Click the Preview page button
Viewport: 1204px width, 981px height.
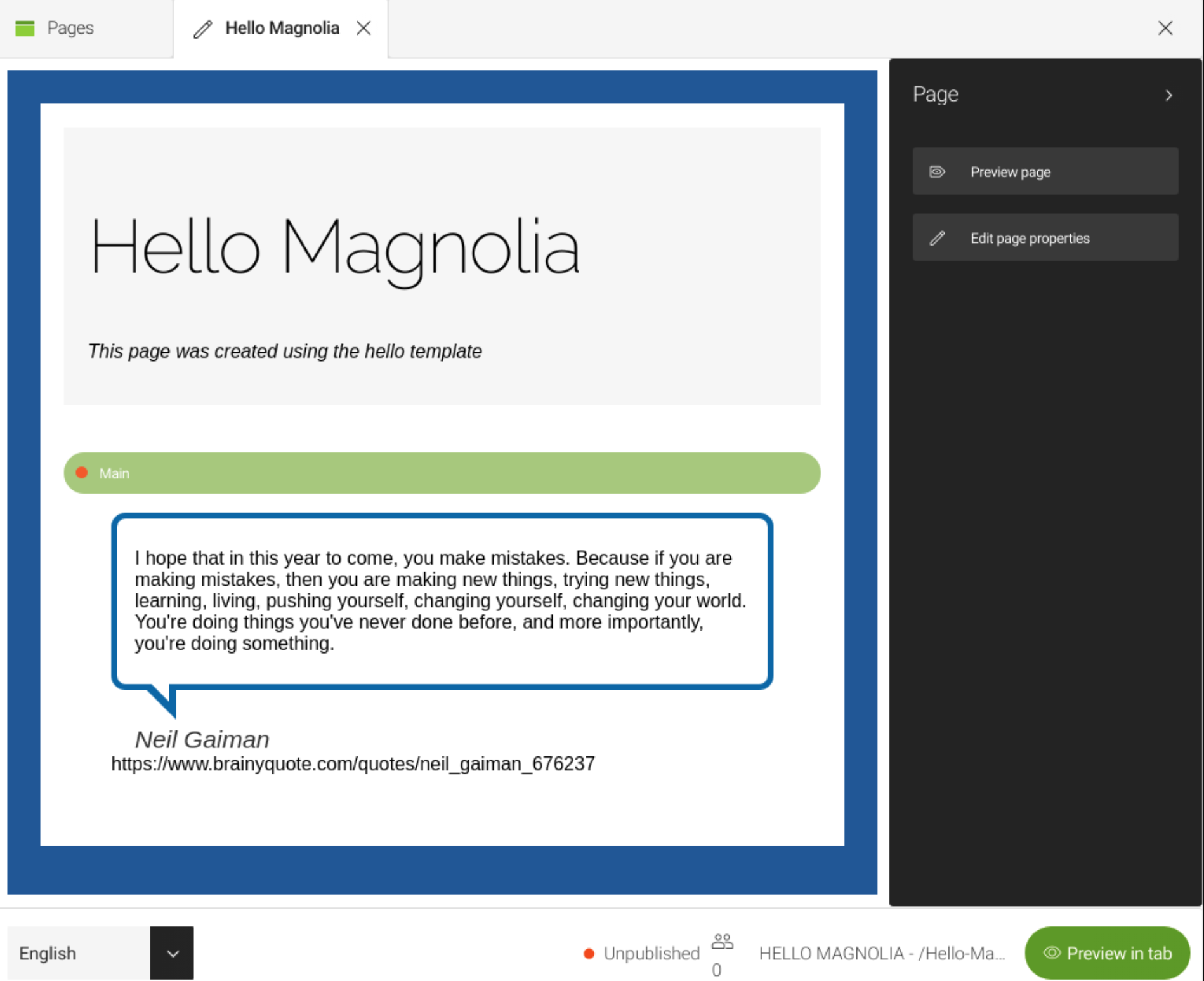[x=1045, y=171]
